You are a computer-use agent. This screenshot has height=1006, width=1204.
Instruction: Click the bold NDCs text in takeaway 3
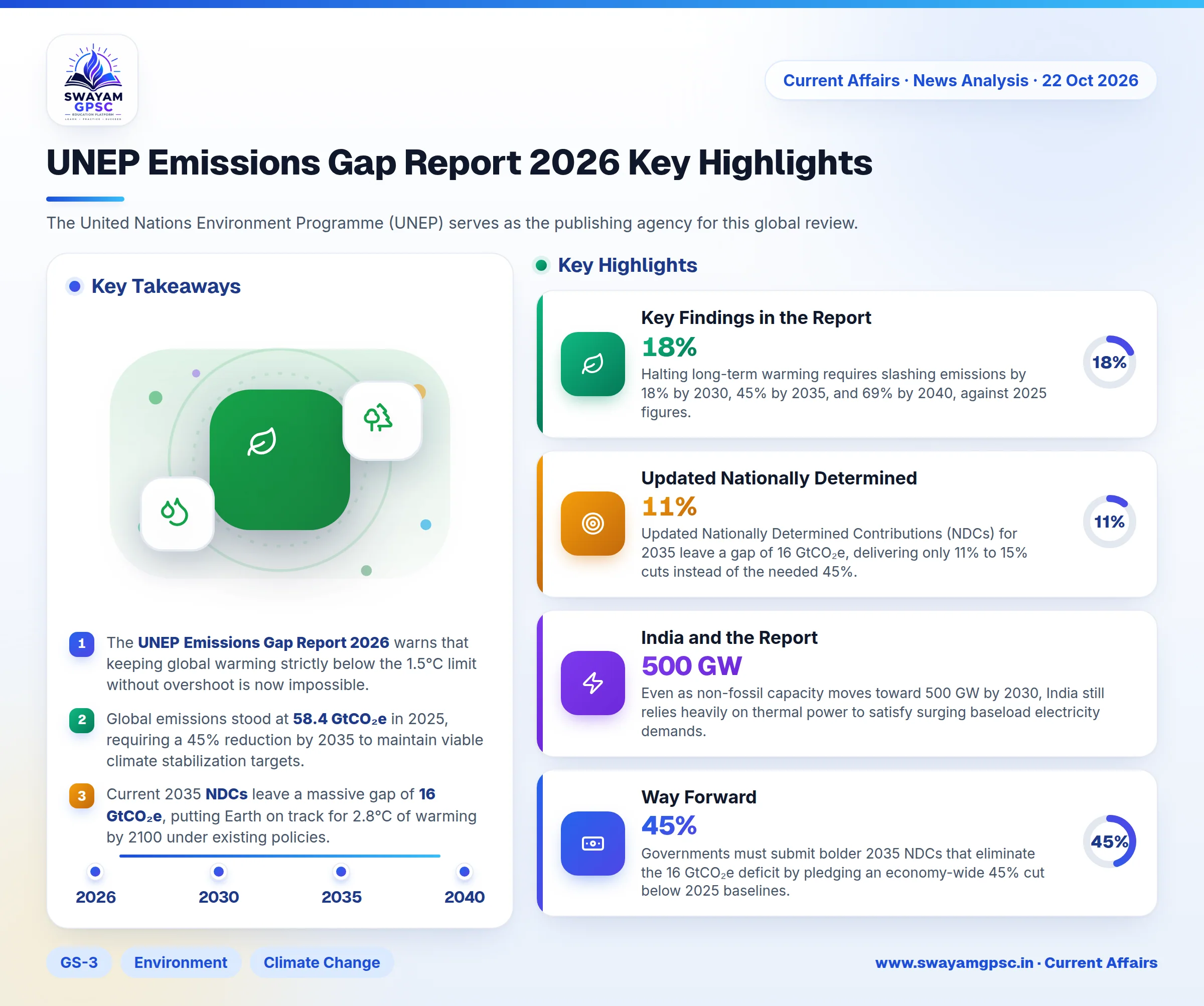coord(226,794)
